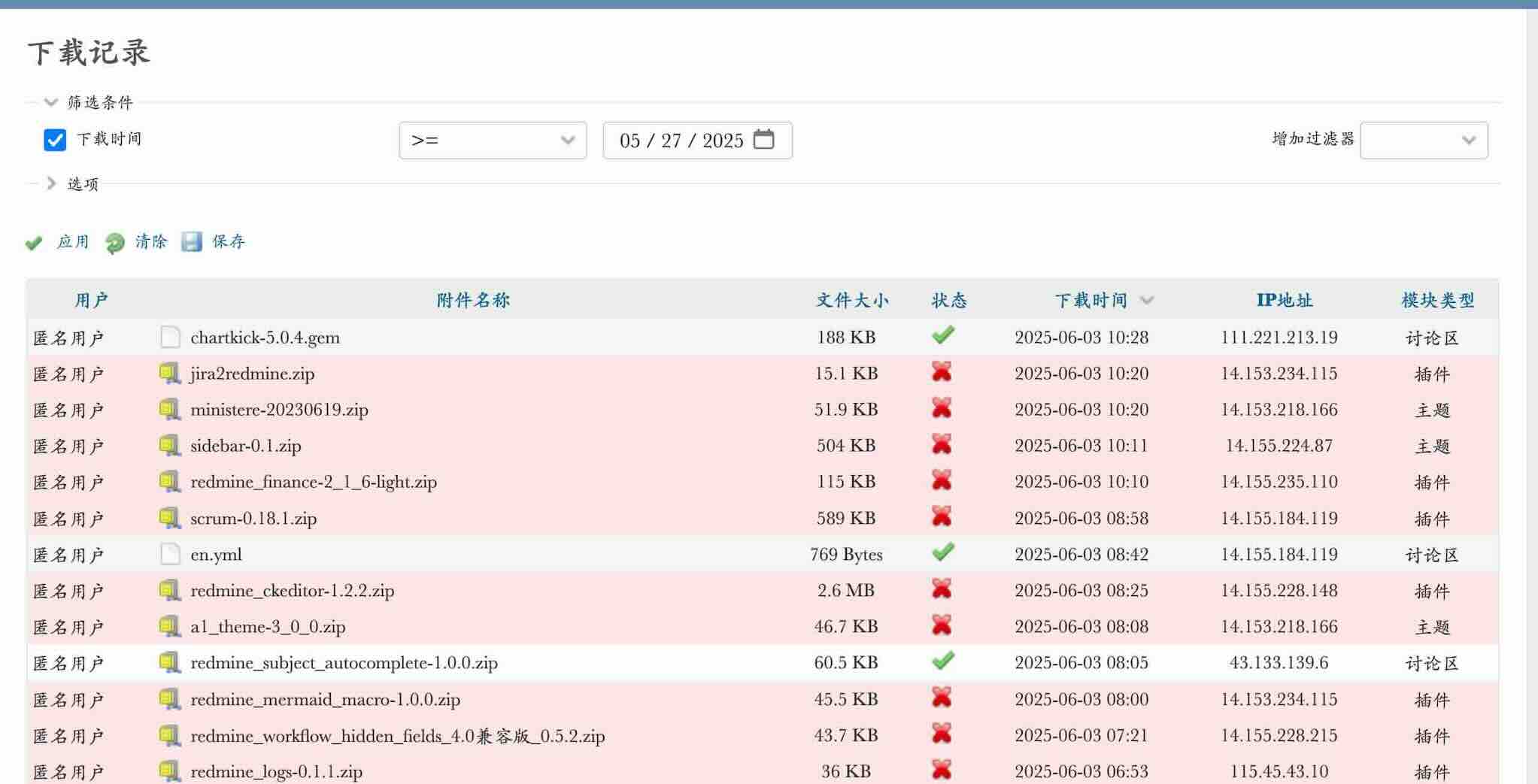This screenshot has height=784, width=1538.
Task: Click filename redmine_mermaid_macro-1.0.0.zip
Action: coord(326,700)
